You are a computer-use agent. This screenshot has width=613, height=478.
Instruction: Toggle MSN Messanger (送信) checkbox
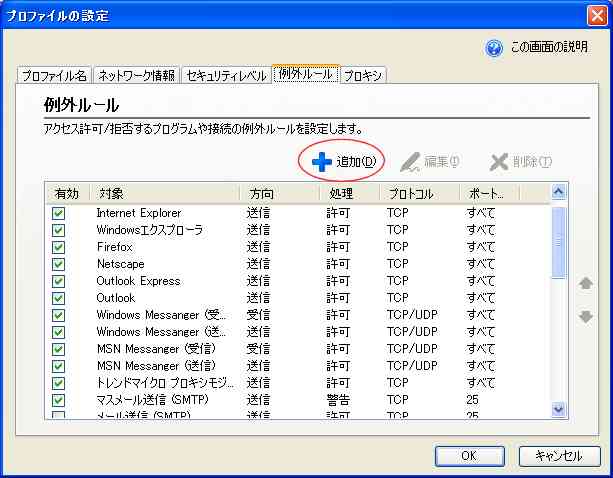coord(58,366)
